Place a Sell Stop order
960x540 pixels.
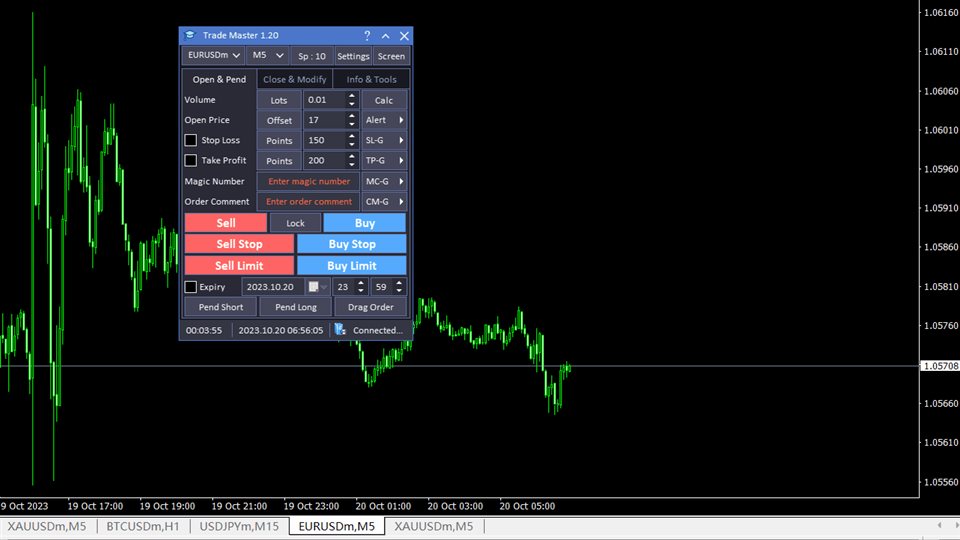pos(239,244)
